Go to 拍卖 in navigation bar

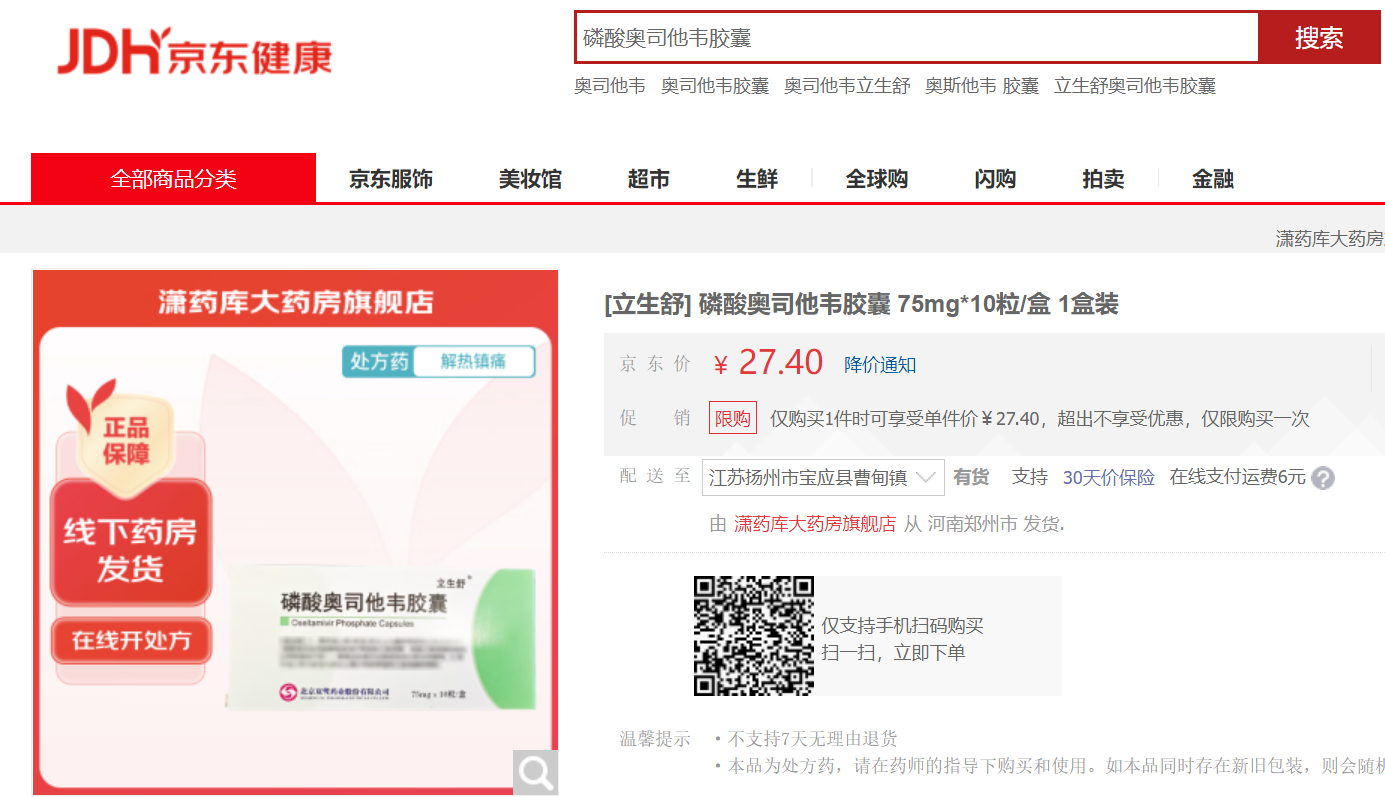[x=1103, y=179]
